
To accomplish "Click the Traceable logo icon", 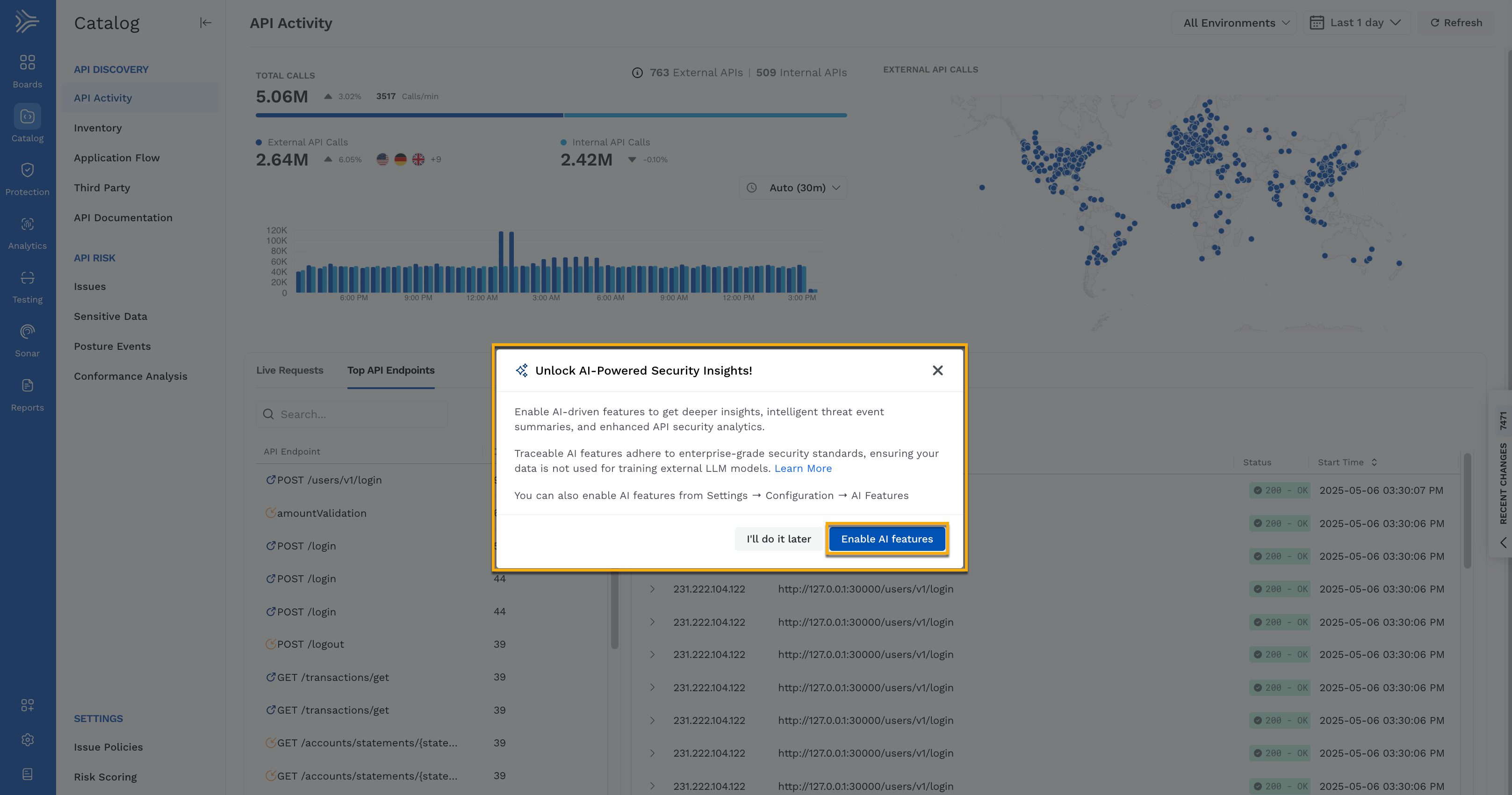I will coord(27,22).
